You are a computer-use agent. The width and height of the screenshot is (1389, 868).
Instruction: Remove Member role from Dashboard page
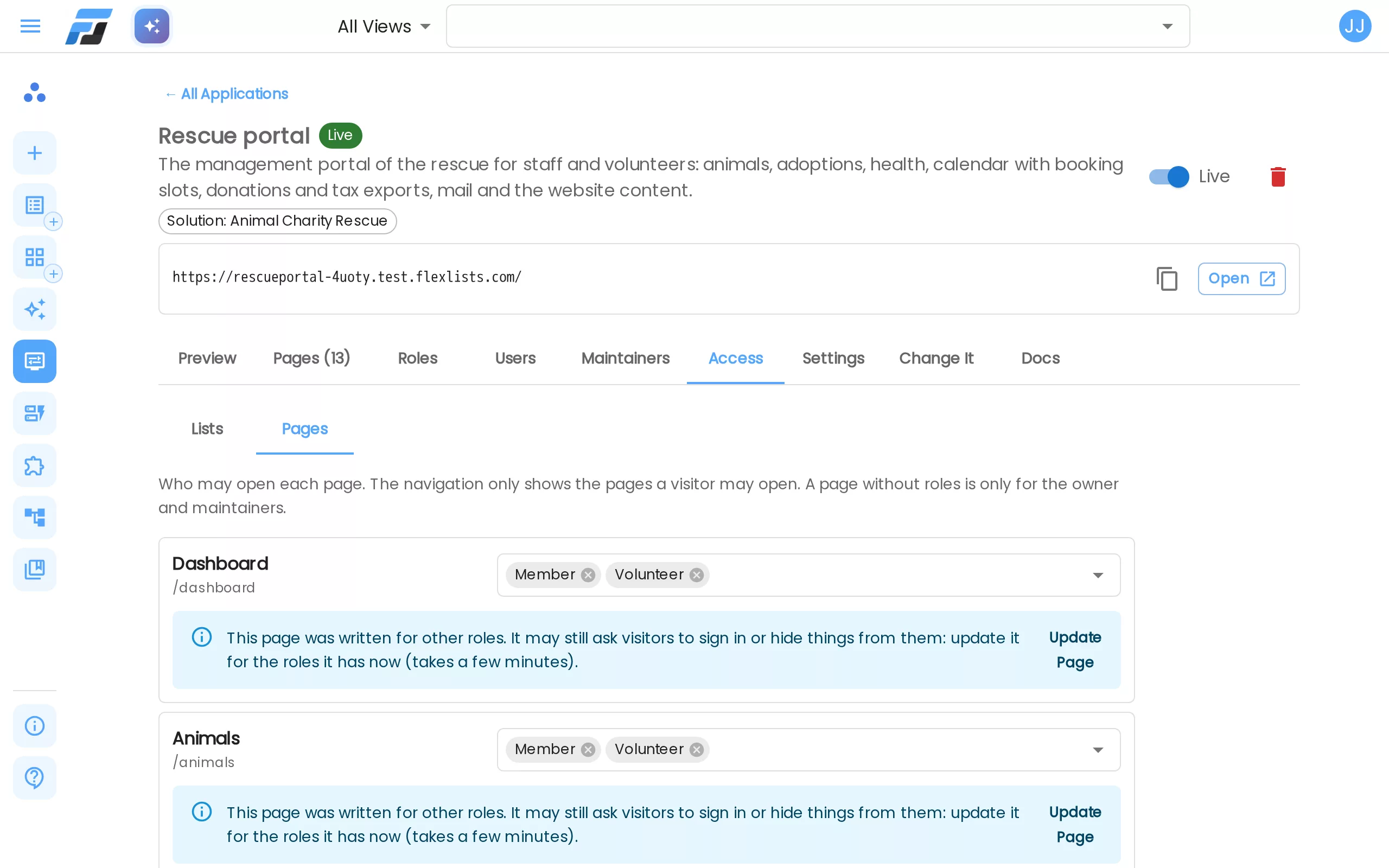[x=588, y=575]
